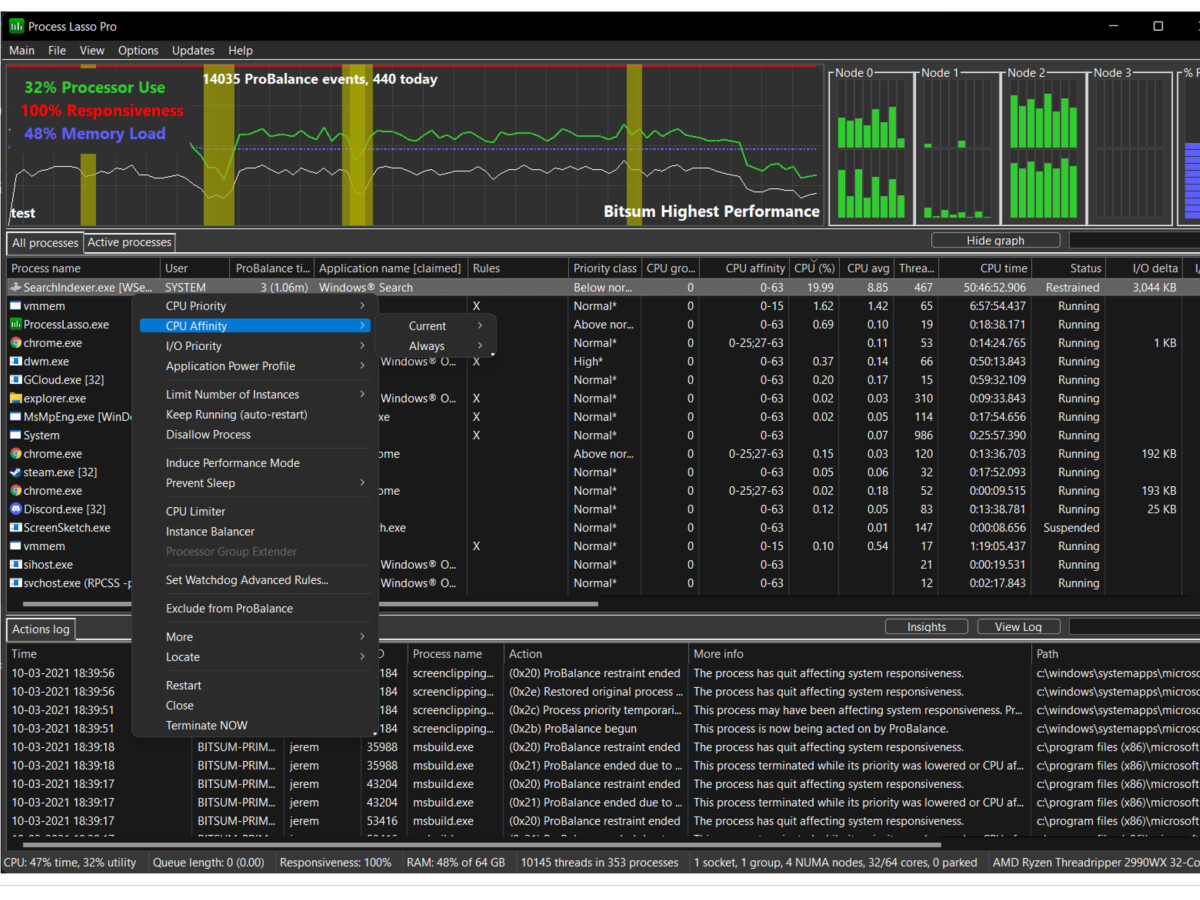Click the Process Lasso title bar icon
Screen dimensions: 1200x900
tap(16, 26)
